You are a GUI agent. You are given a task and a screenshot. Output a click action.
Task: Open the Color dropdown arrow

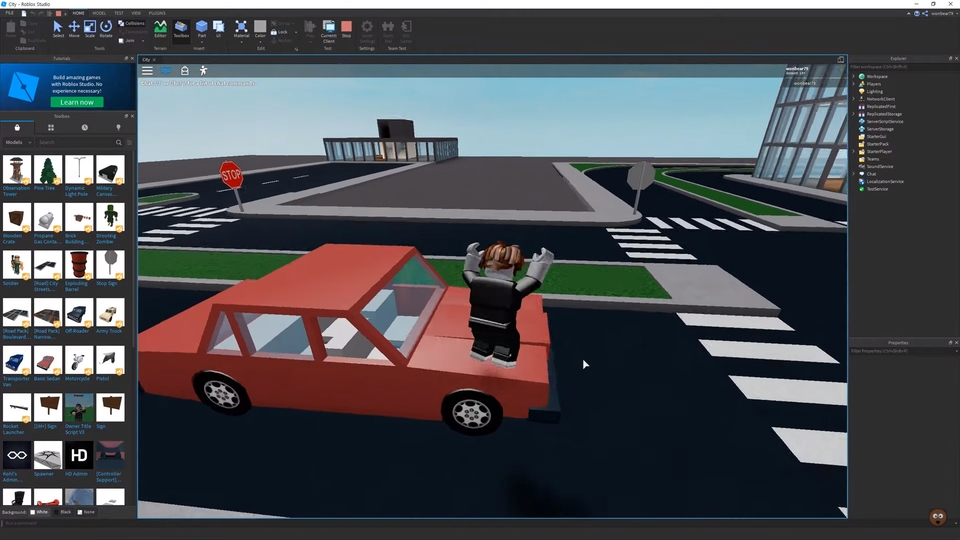(260, 42)
